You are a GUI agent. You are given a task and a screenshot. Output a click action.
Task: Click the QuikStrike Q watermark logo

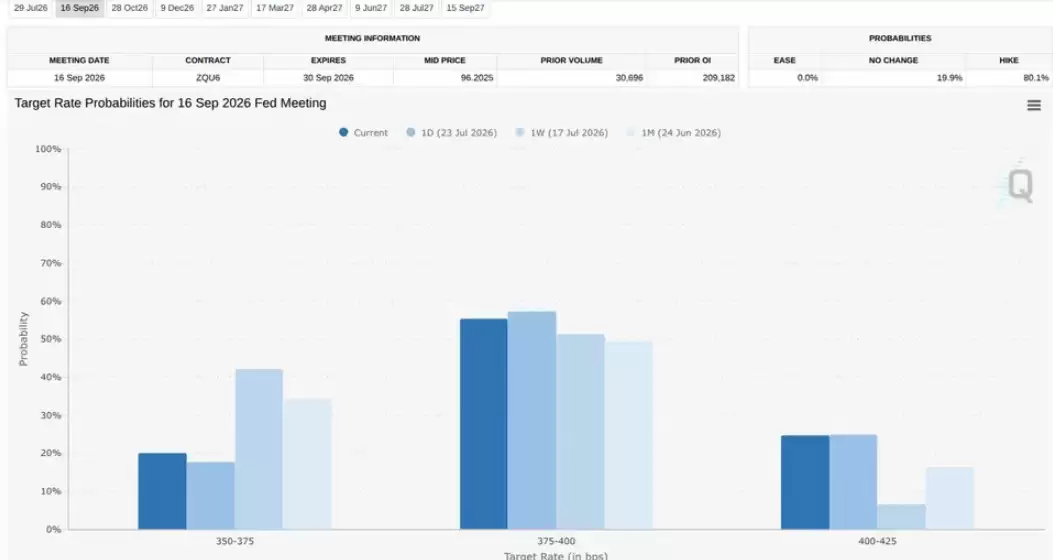(x=1019, y=185)
